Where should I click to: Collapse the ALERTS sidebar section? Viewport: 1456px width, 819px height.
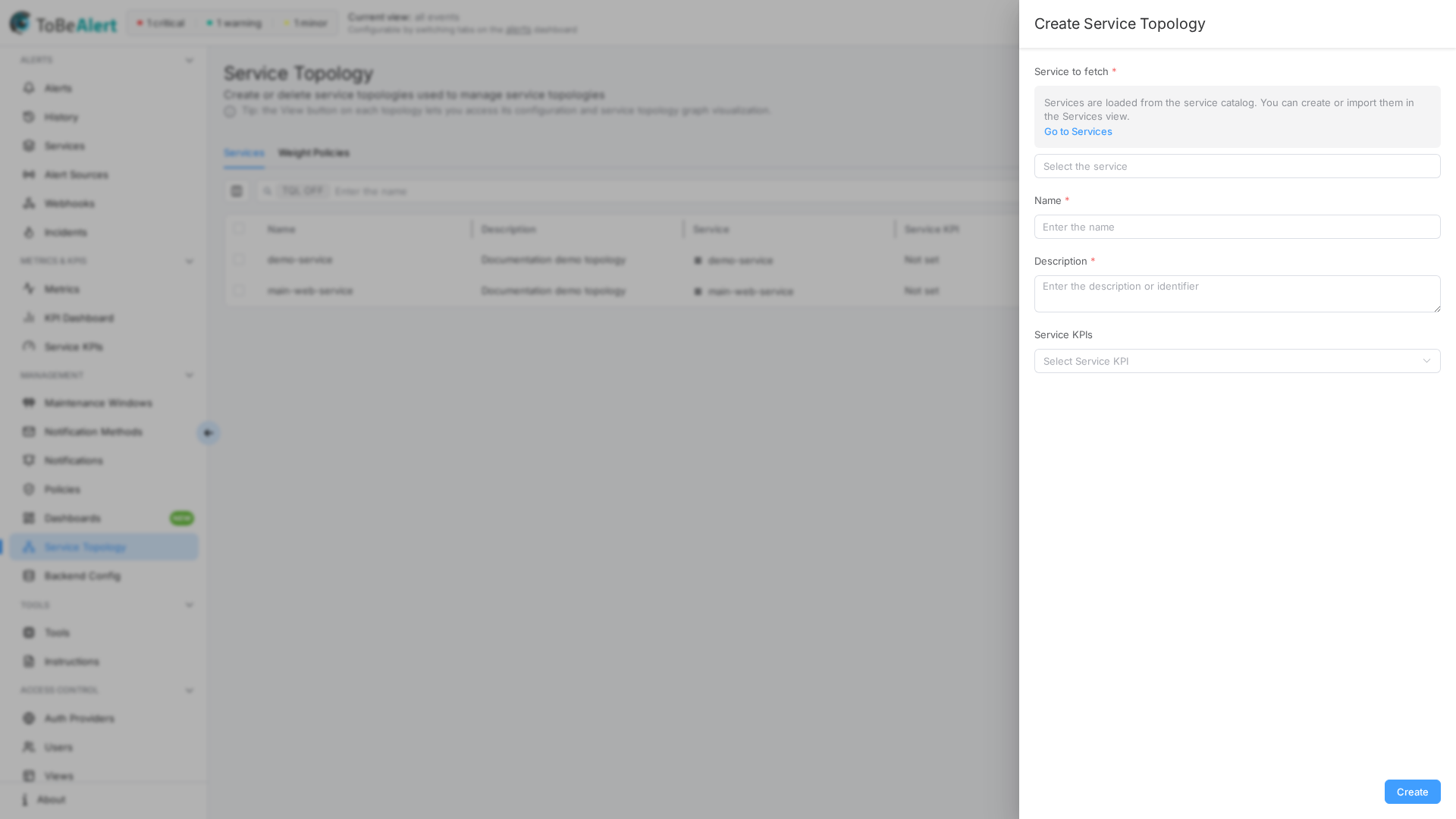point(189,60)
